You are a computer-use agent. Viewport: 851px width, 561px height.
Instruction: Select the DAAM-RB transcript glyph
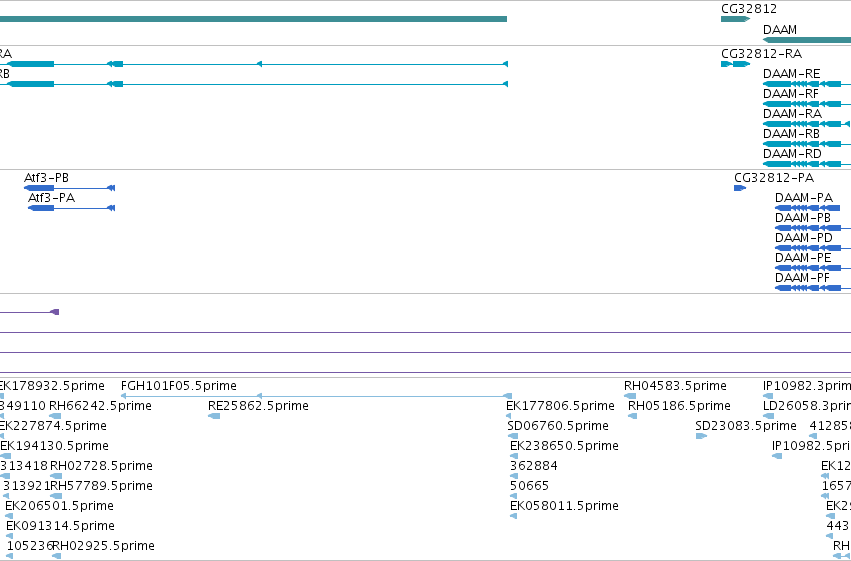point(807,144)
